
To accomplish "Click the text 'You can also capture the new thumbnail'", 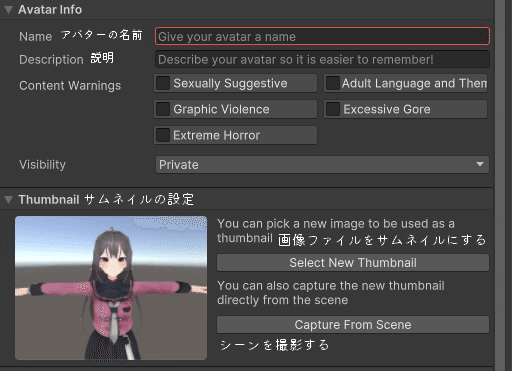I will pos(331,286).
